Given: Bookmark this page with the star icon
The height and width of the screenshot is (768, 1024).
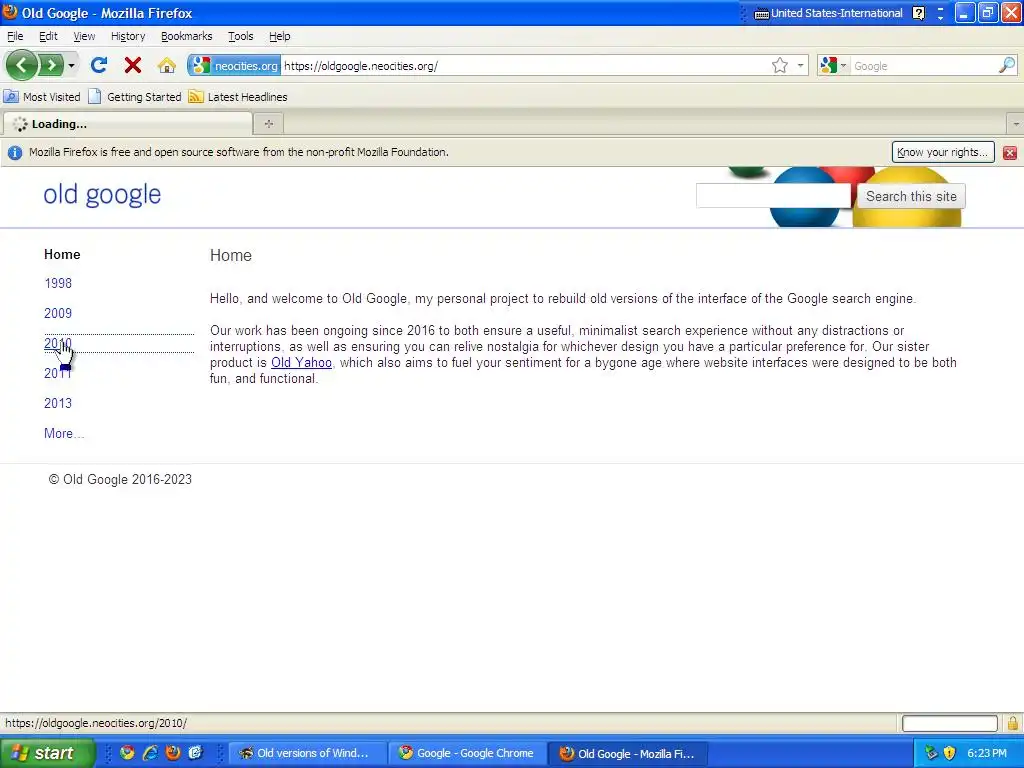Looking at the screenshot, I should tap(779, 65).
